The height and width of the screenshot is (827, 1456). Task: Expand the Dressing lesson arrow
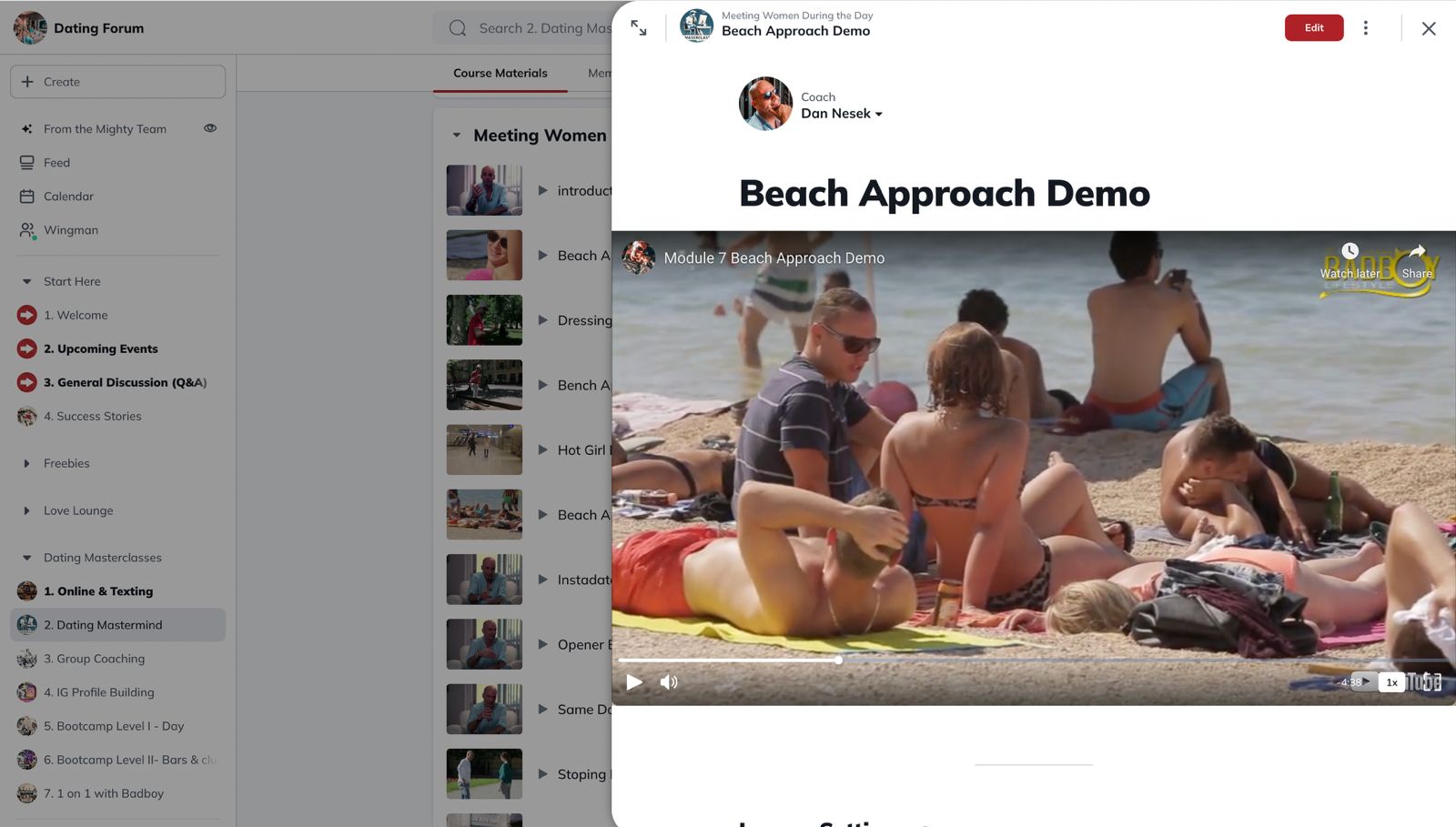542,320
